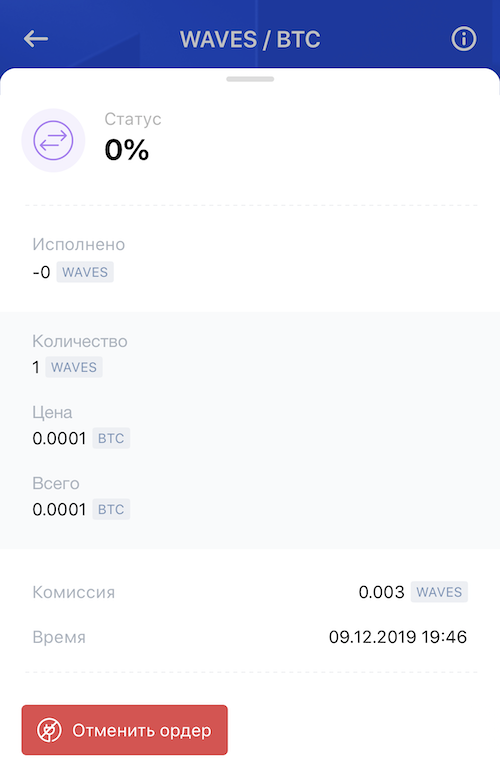The height and width of the screenshot is (762, 500).
Task: Click the crossed-out icon in cancel button
Action: click(50, 730)
